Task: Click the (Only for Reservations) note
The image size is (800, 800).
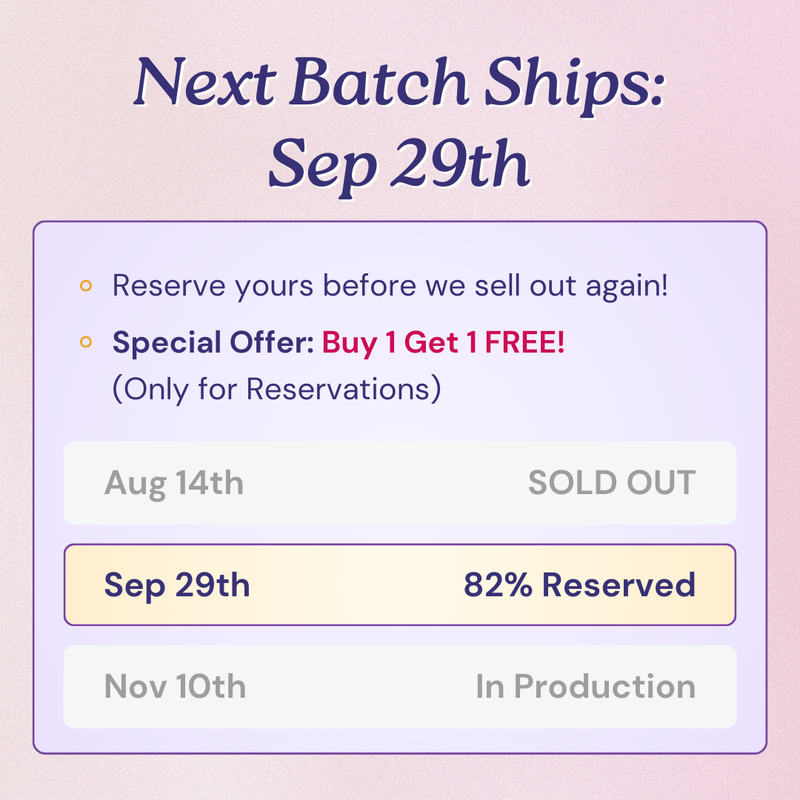Action: 277,389
